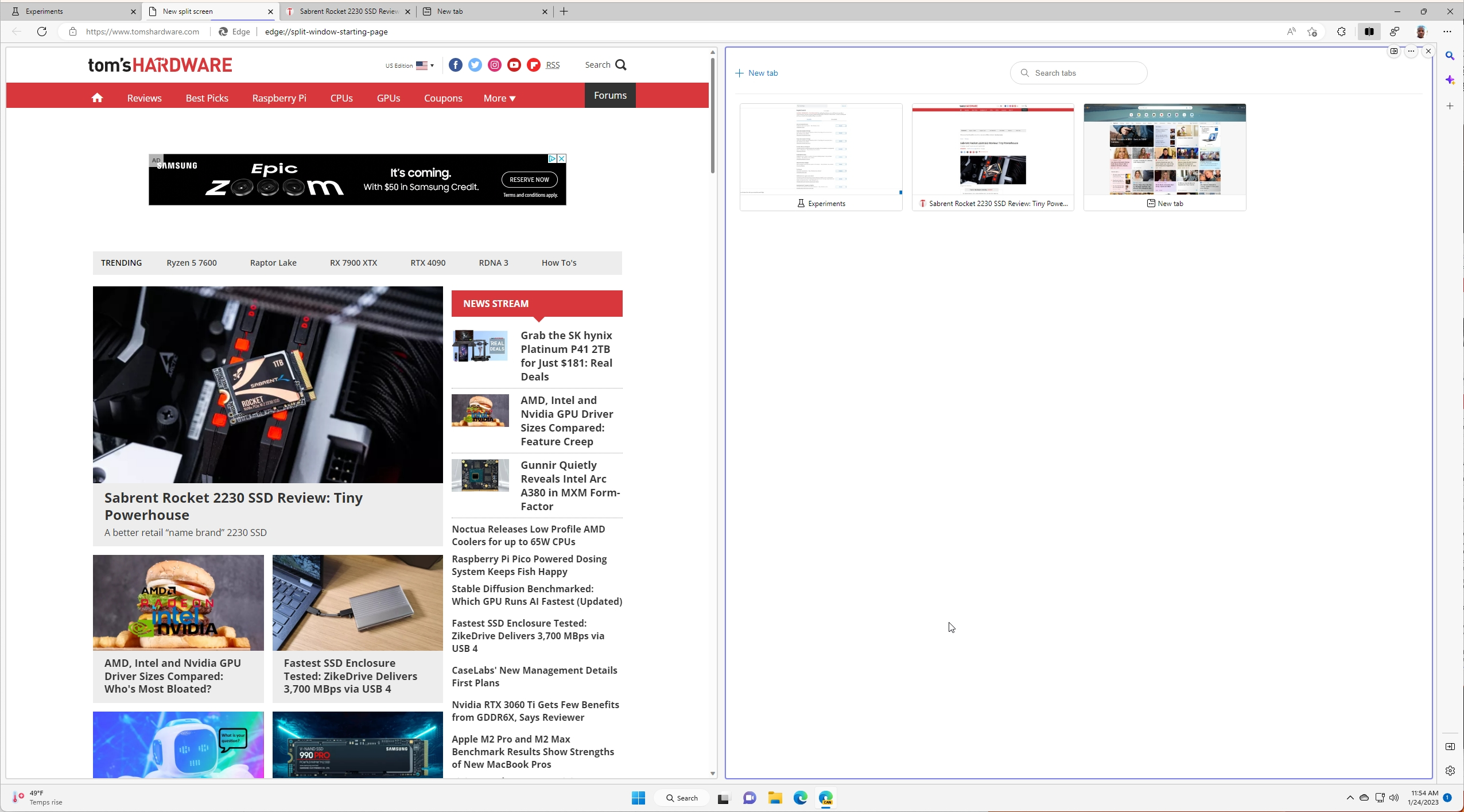
Task: Click the Raspberry Pi navigation link
Action: pos(279,98)
